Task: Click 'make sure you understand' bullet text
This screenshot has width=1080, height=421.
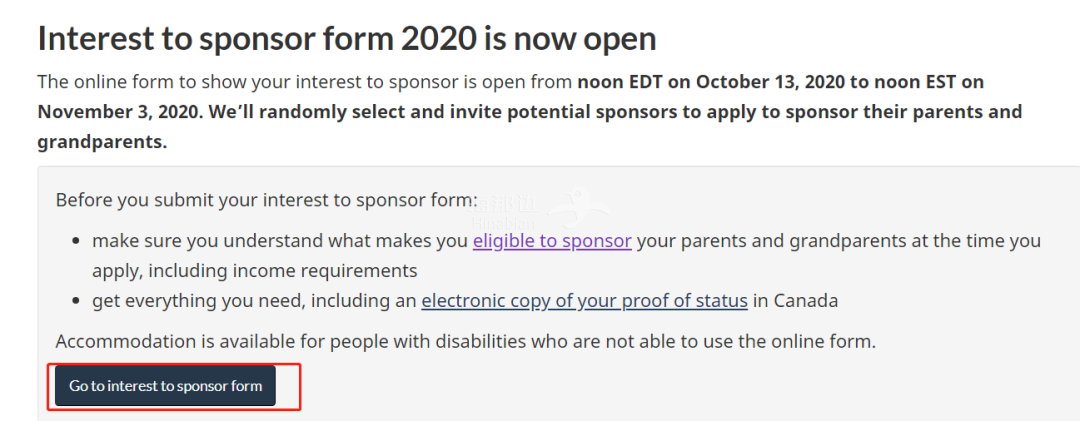Action: click(x=200, y=241)
